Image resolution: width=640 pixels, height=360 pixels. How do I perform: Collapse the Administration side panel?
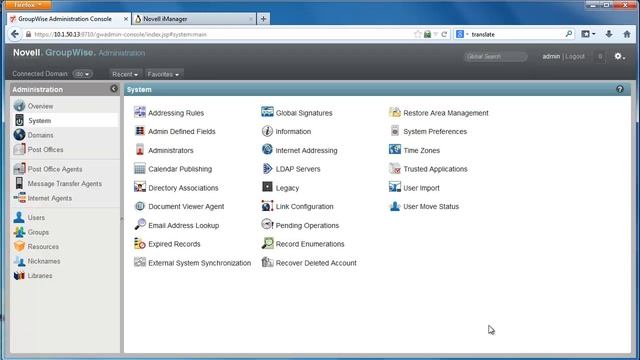114,89
